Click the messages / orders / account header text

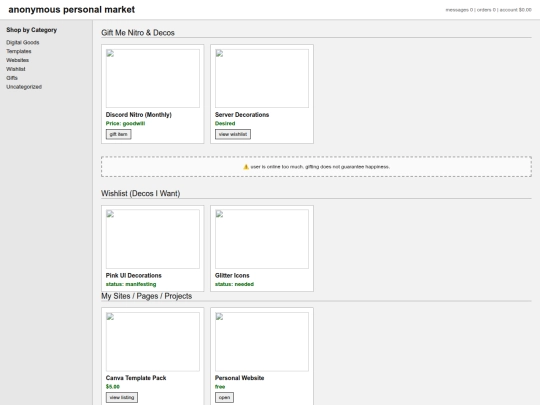(x=489, y=10)
